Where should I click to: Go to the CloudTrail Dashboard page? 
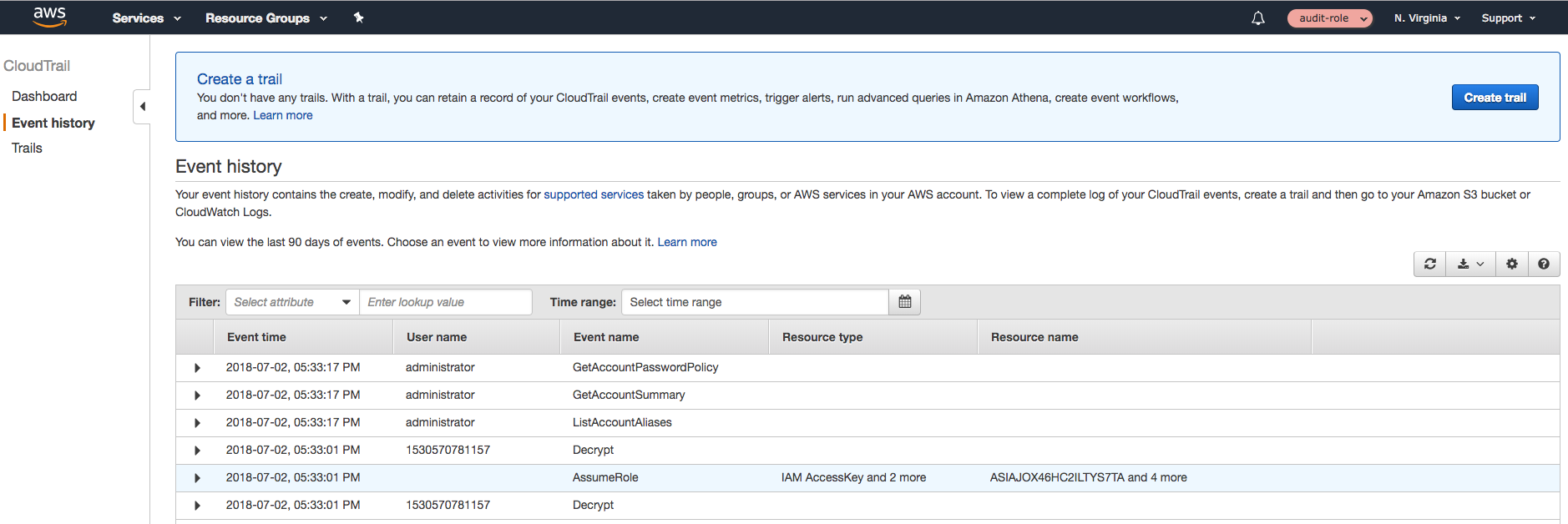[44, 96]
